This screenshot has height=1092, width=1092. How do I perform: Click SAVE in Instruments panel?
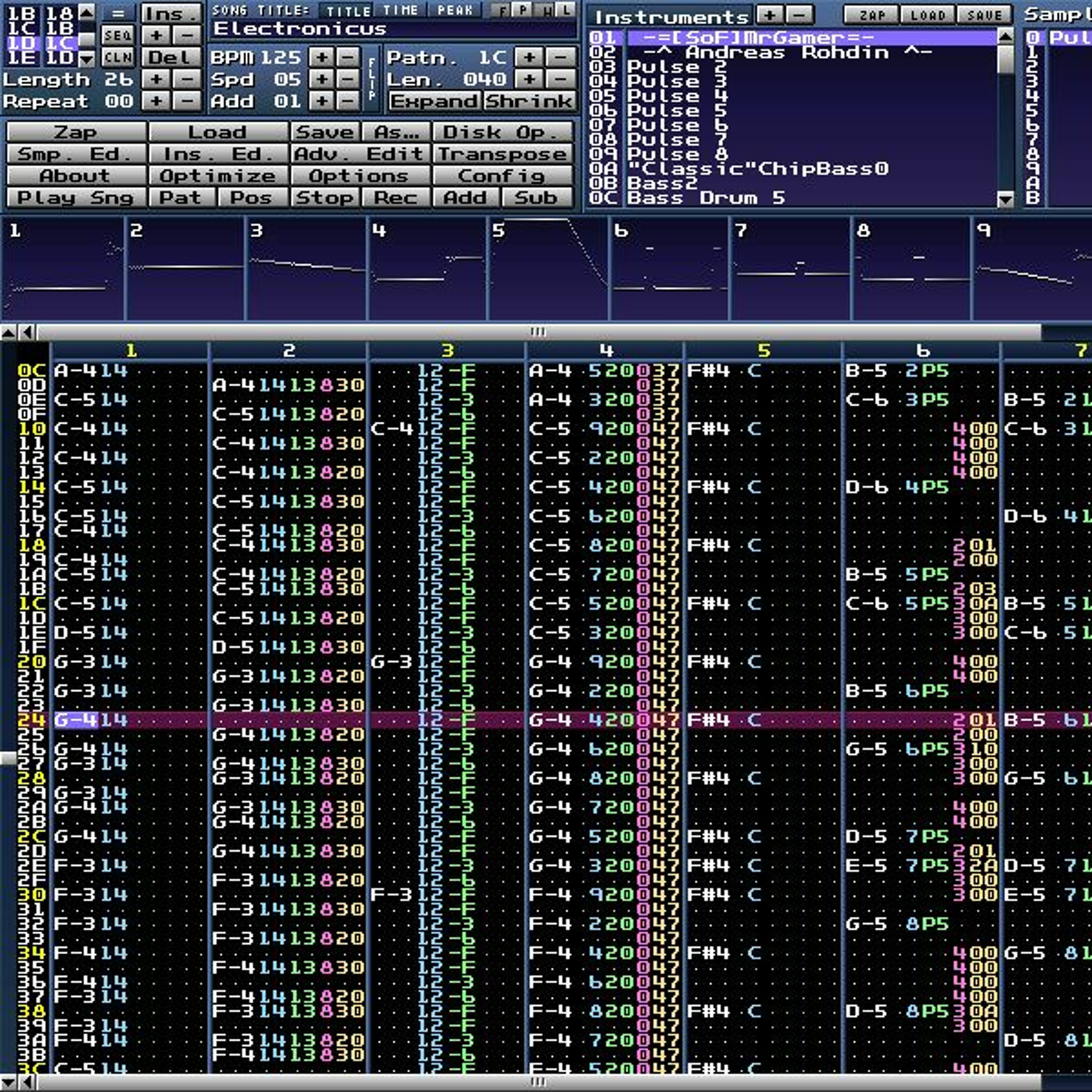point(984,15)
